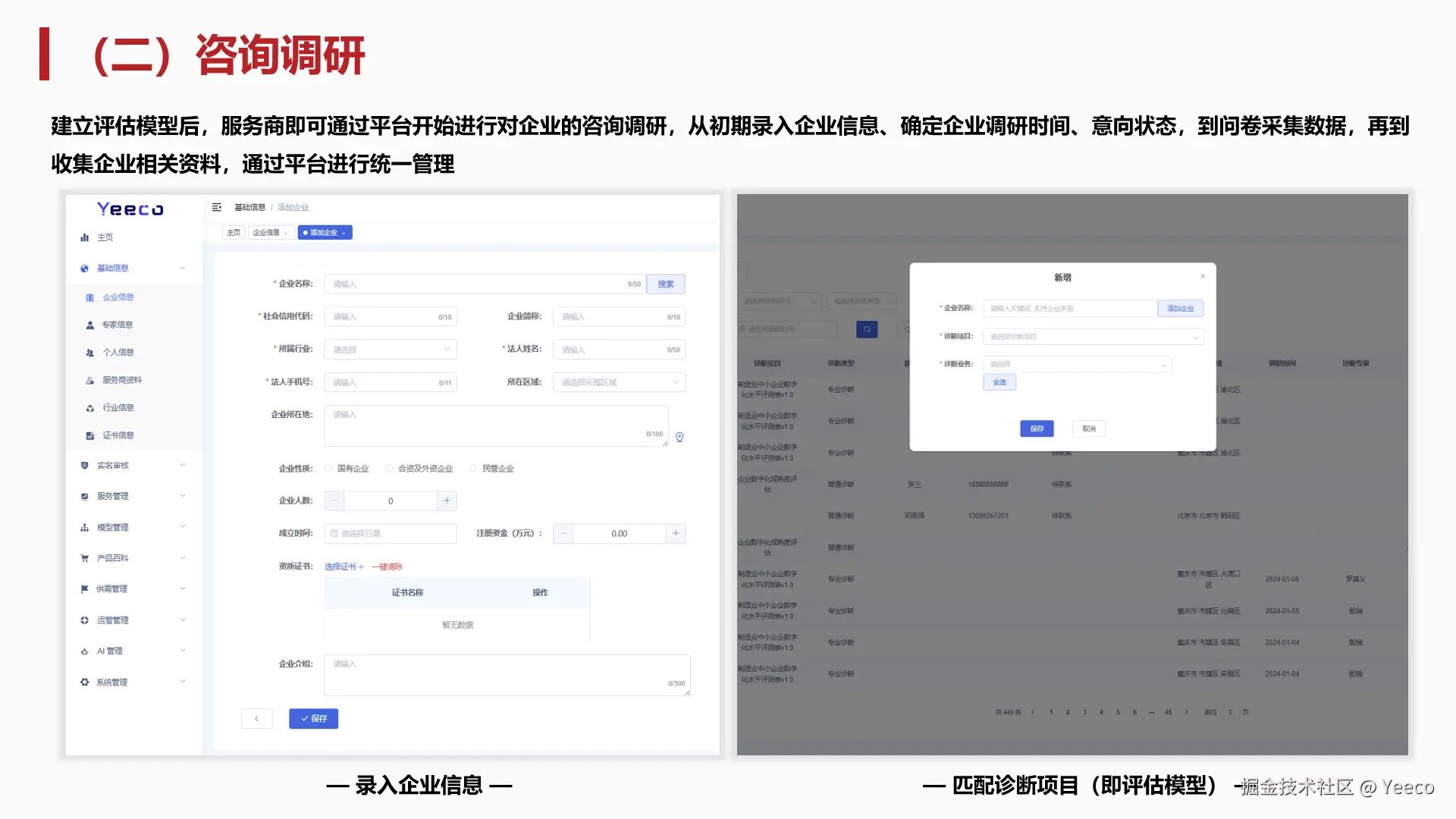The height and width of the screenshot is (819, 1456).
Task: Open the 所在区域 dropdown
Action: (619, 382)
